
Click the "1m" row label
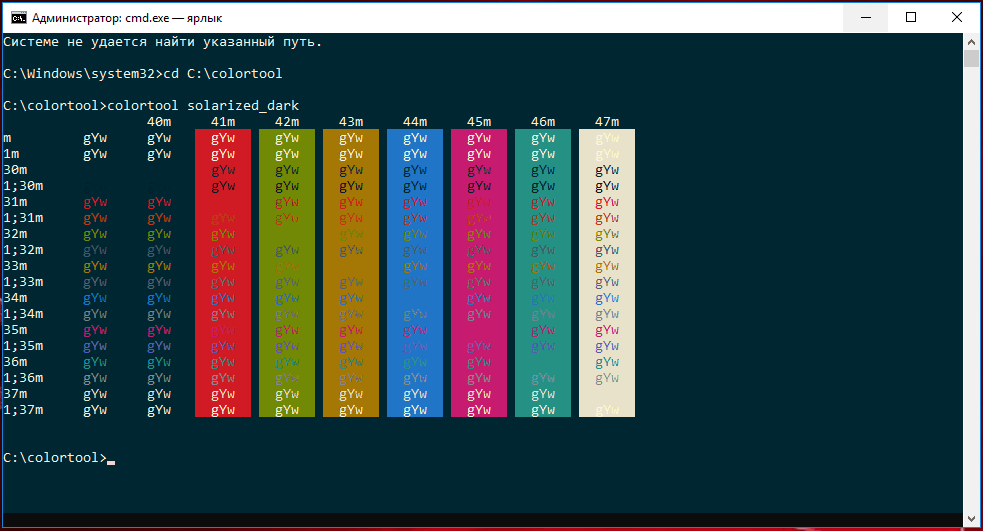click(11, 154)
